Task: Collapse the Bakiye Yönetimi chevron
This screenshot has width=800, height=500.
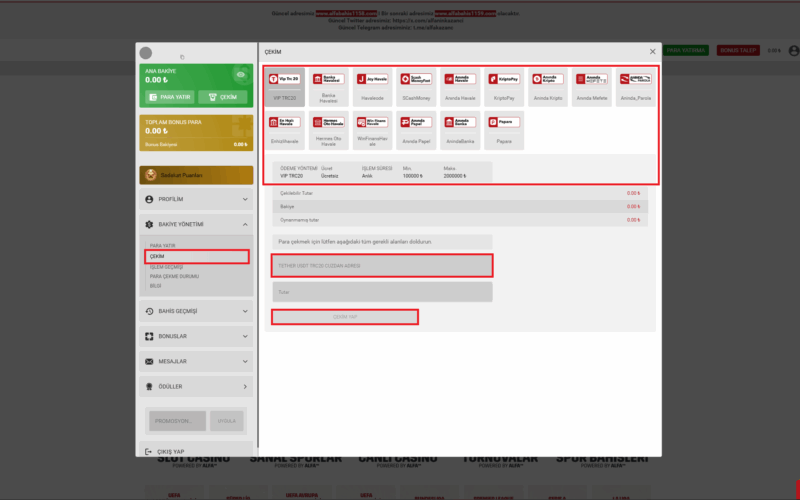Action: (x=245, y=224)
